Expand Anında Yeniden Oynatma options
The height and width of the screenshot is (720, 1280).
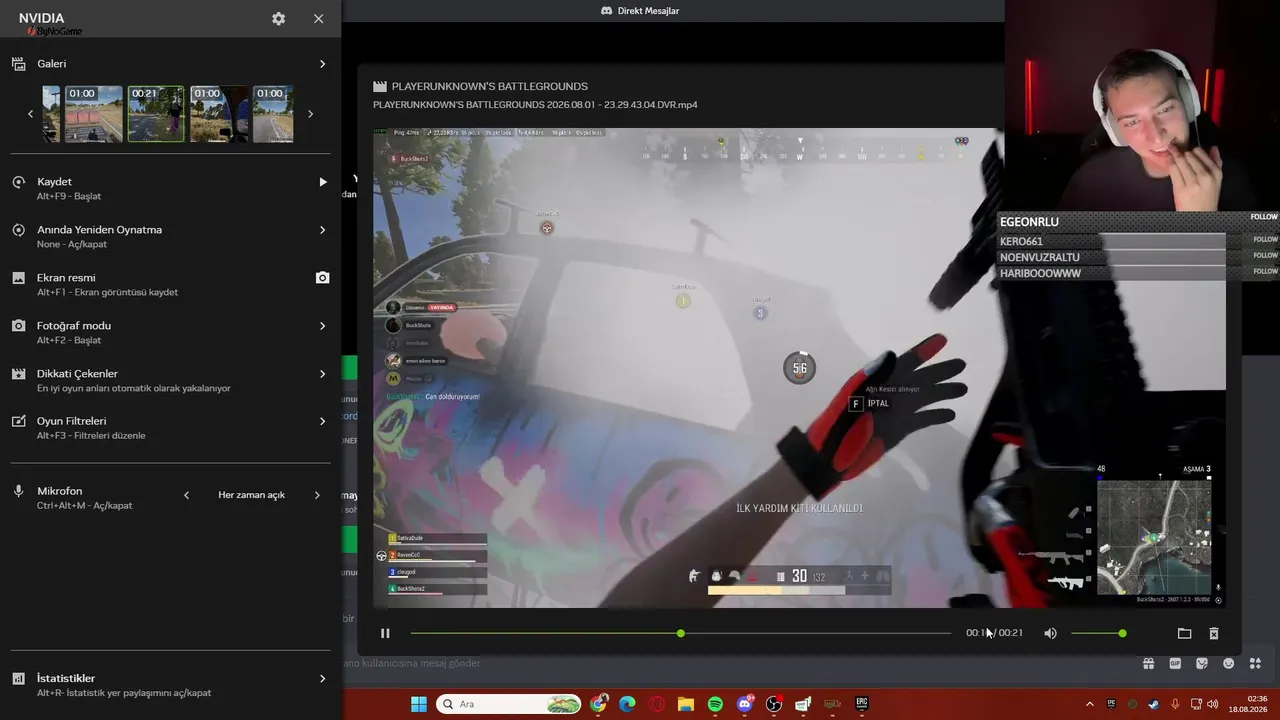(322, 230)
